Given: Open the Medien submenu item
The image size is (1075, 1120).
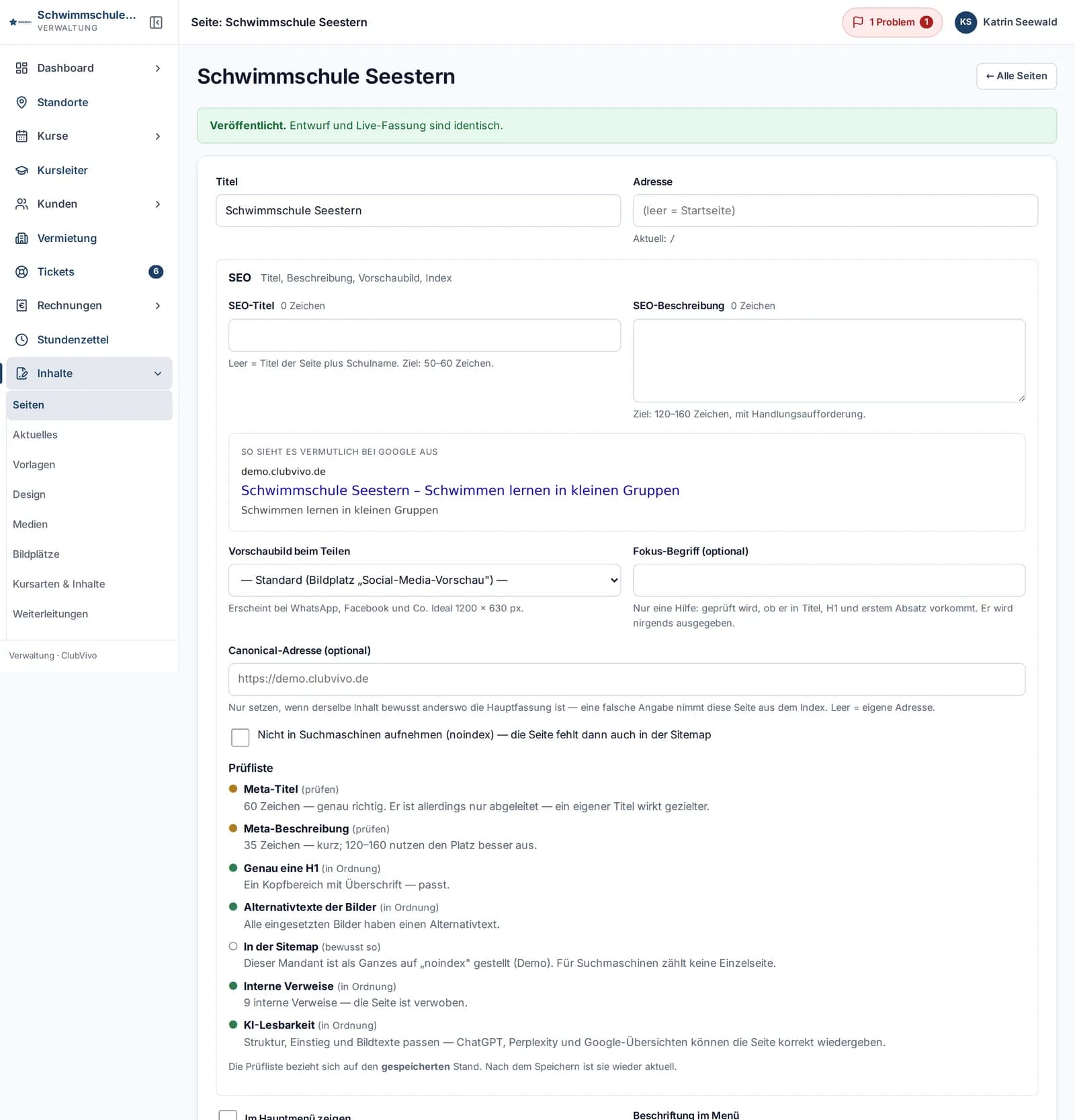Looking at the screenshot, I should pyautogui.click(x=89, y=524).
